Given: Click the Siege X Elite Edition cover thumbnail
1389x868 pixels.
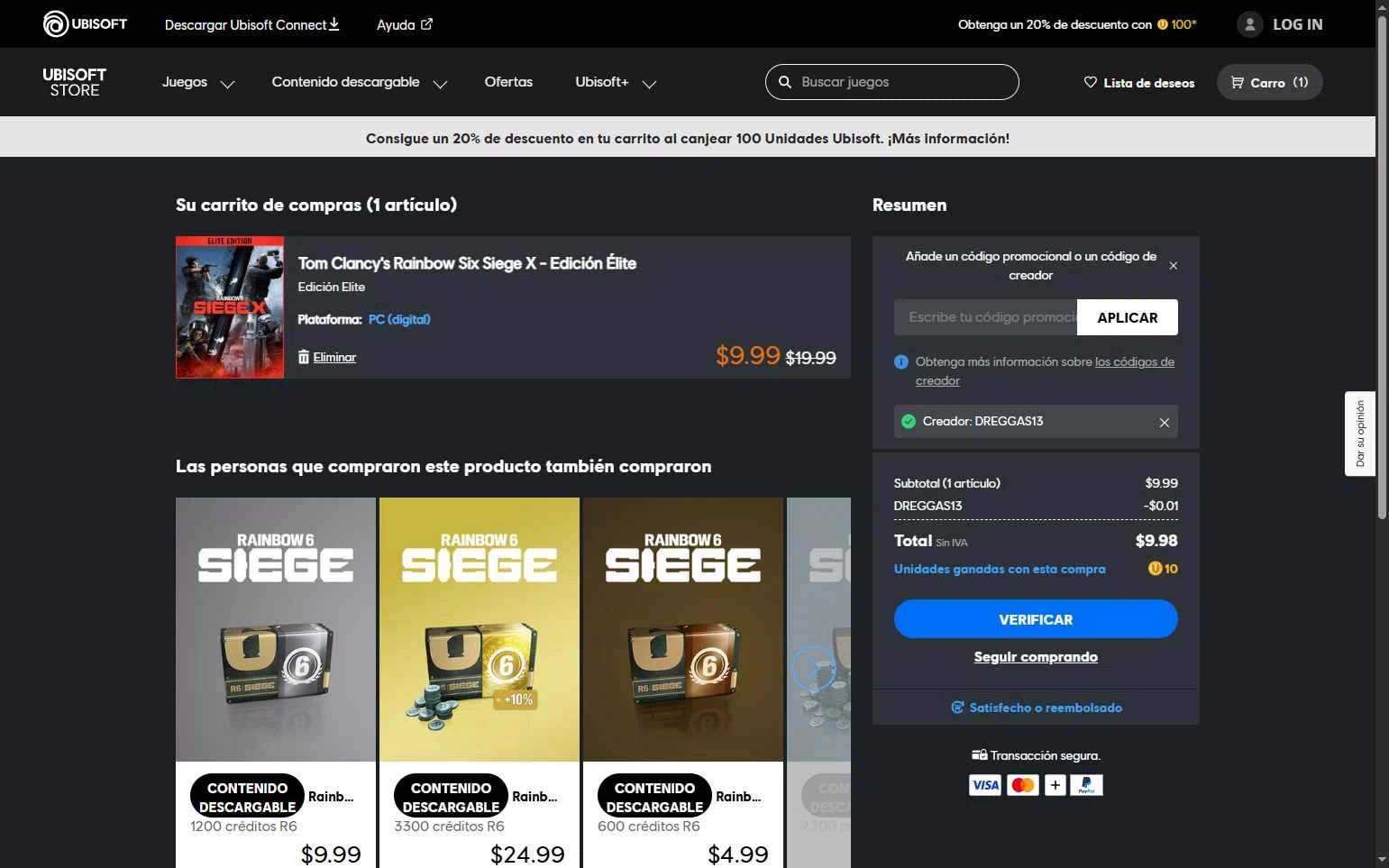Looking at the screenshot, I should pyautogui.click(x=230, y=307).
